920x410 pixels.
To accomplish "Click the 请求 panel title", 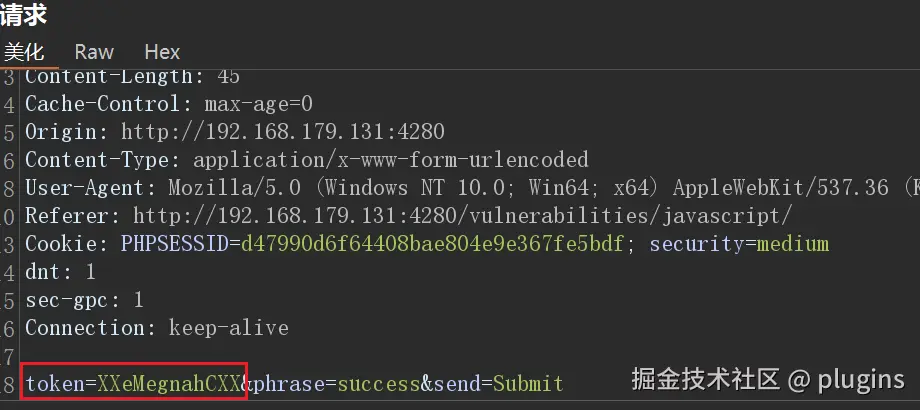I will [24, 15].
